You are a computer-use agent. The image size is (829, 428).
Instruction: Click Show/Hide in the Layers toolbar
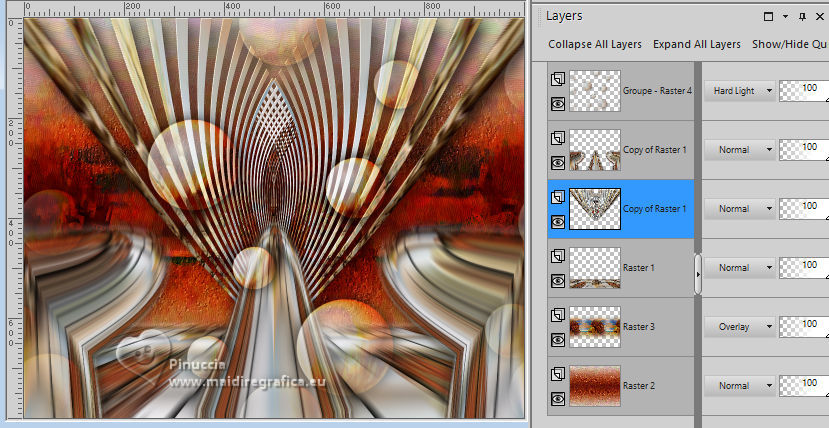789,45
